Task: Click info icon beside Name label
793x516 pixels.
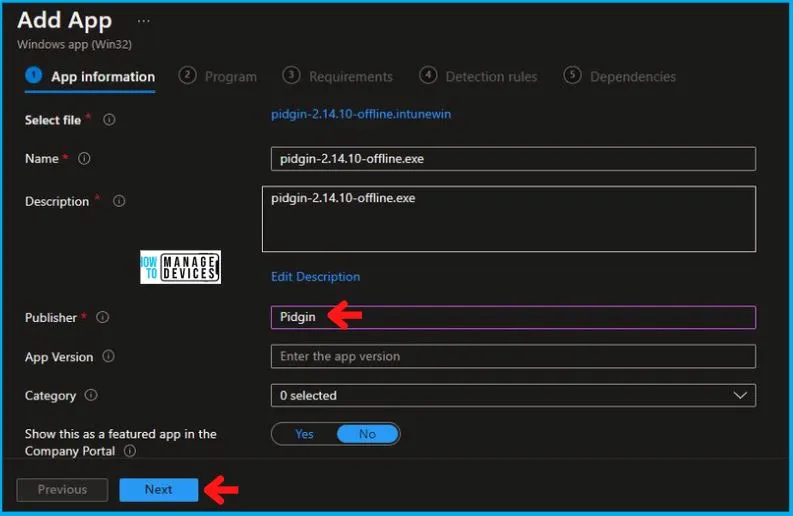Action: [x=85, y=159]
